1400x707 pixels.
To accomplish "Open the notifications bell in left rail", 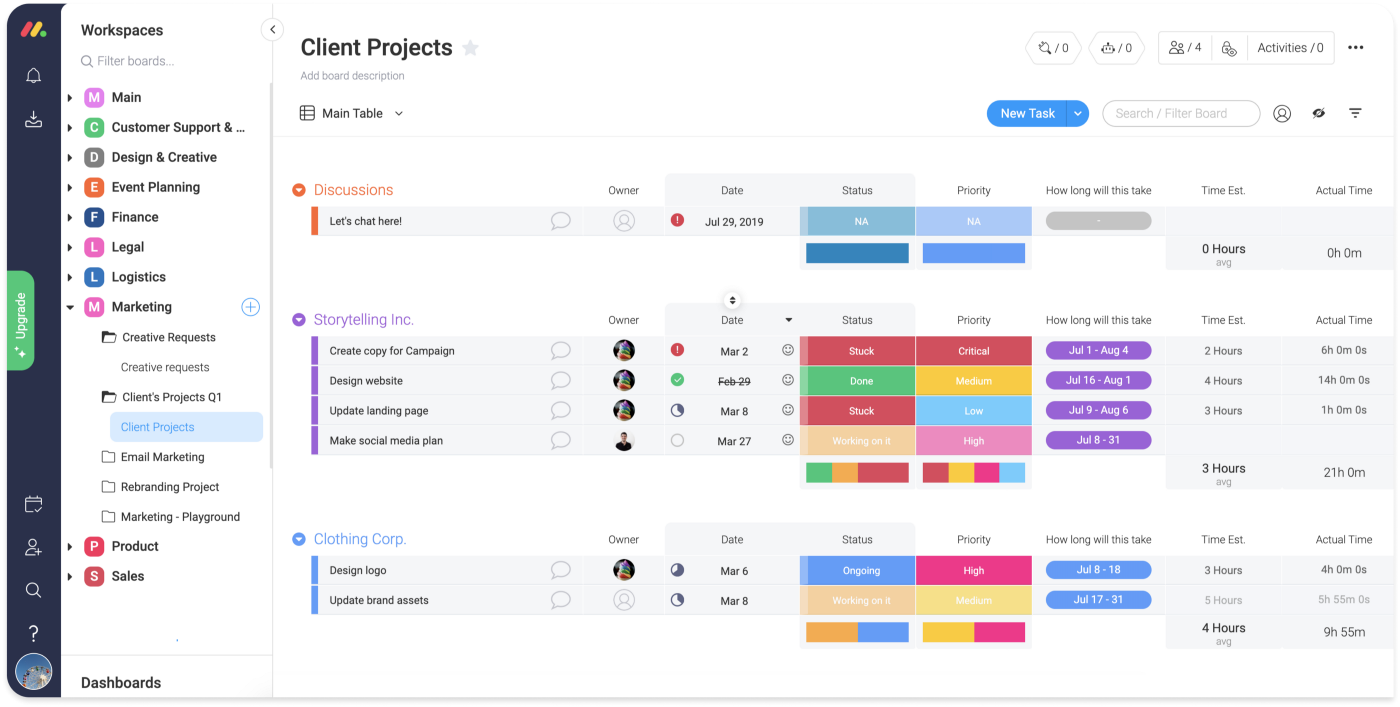I will [x=33, y=76].
